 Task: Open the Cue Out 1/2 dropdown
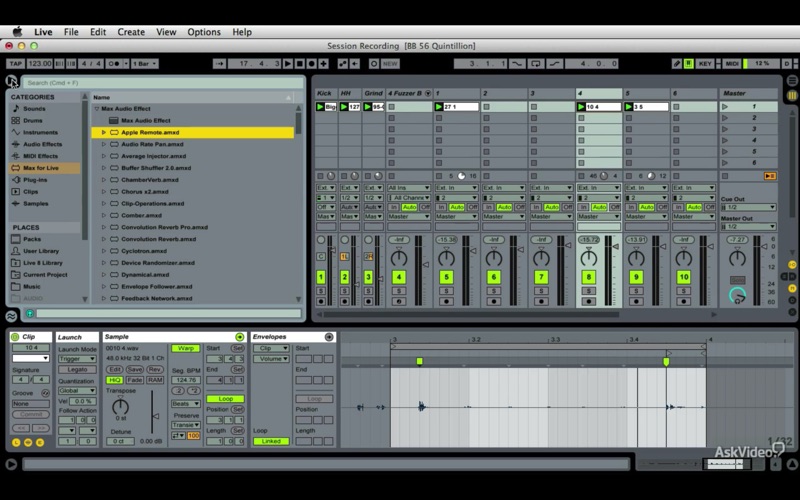tap(748, 207)
